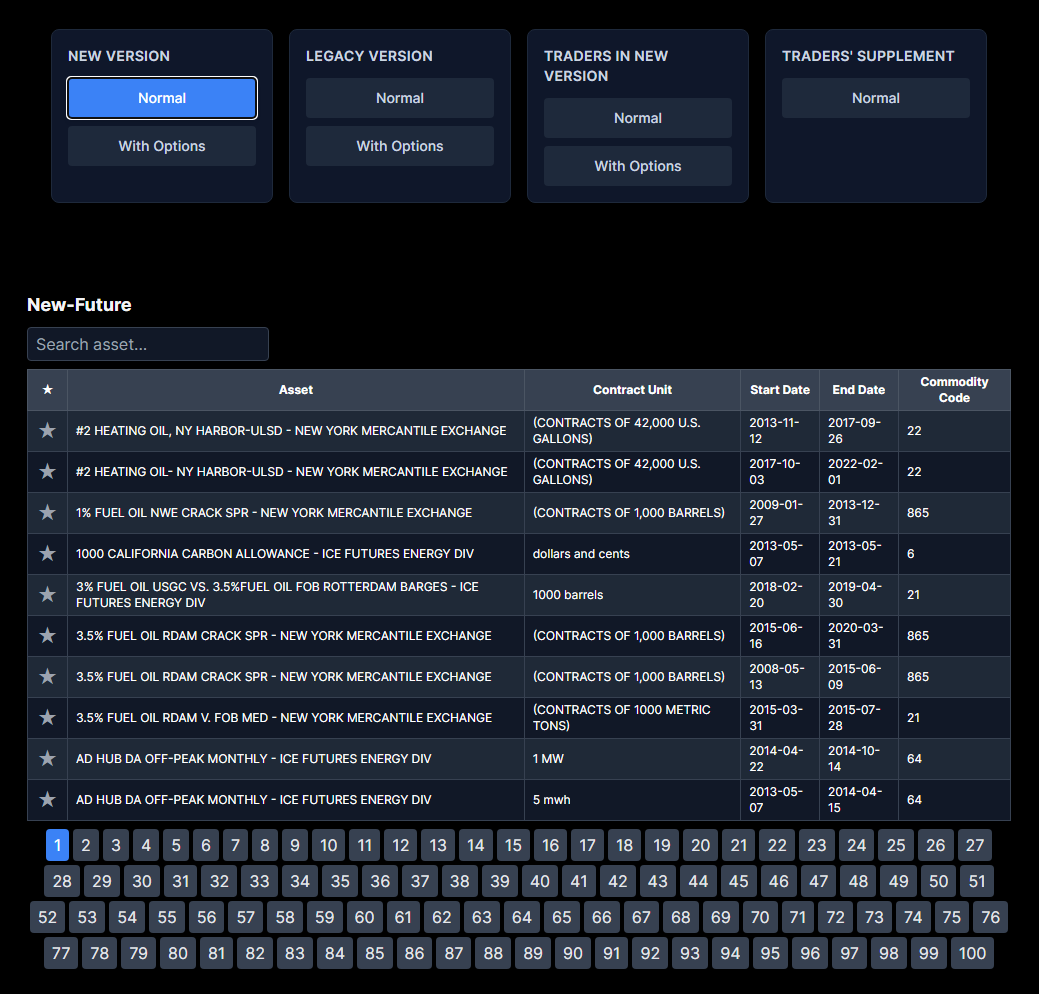Select Normal under New Version
The height and width of the screenshot is (994, 1039).
pos(162,98)
